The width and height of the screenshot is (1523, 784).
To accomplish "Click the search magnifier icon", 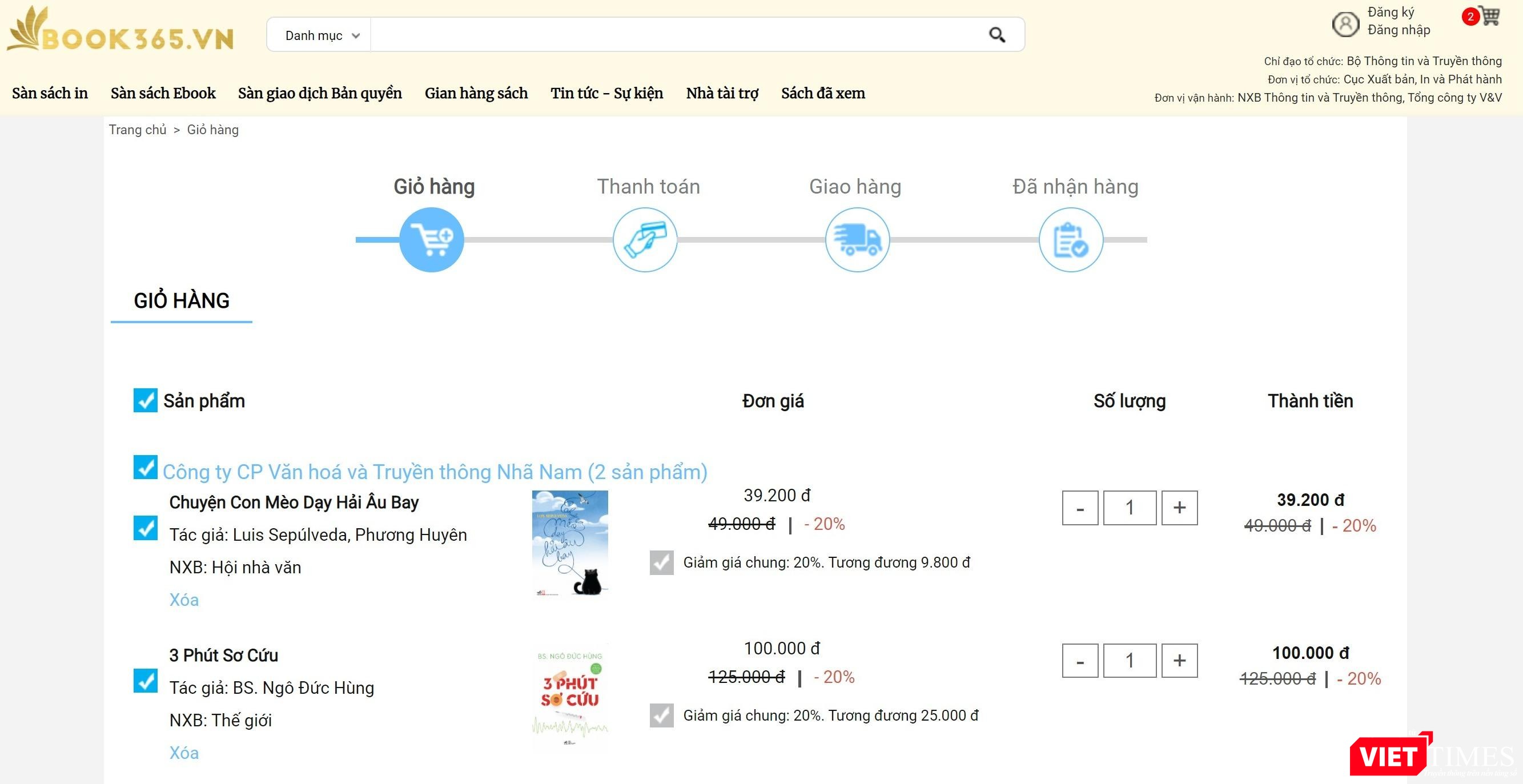I will (x=997, y=35).
